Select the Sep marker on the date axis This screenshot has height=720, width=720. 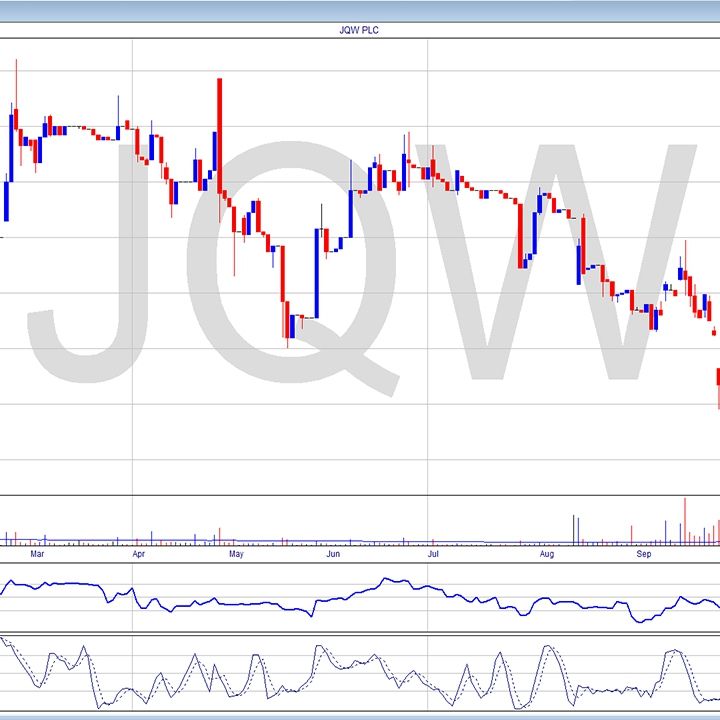645,552
